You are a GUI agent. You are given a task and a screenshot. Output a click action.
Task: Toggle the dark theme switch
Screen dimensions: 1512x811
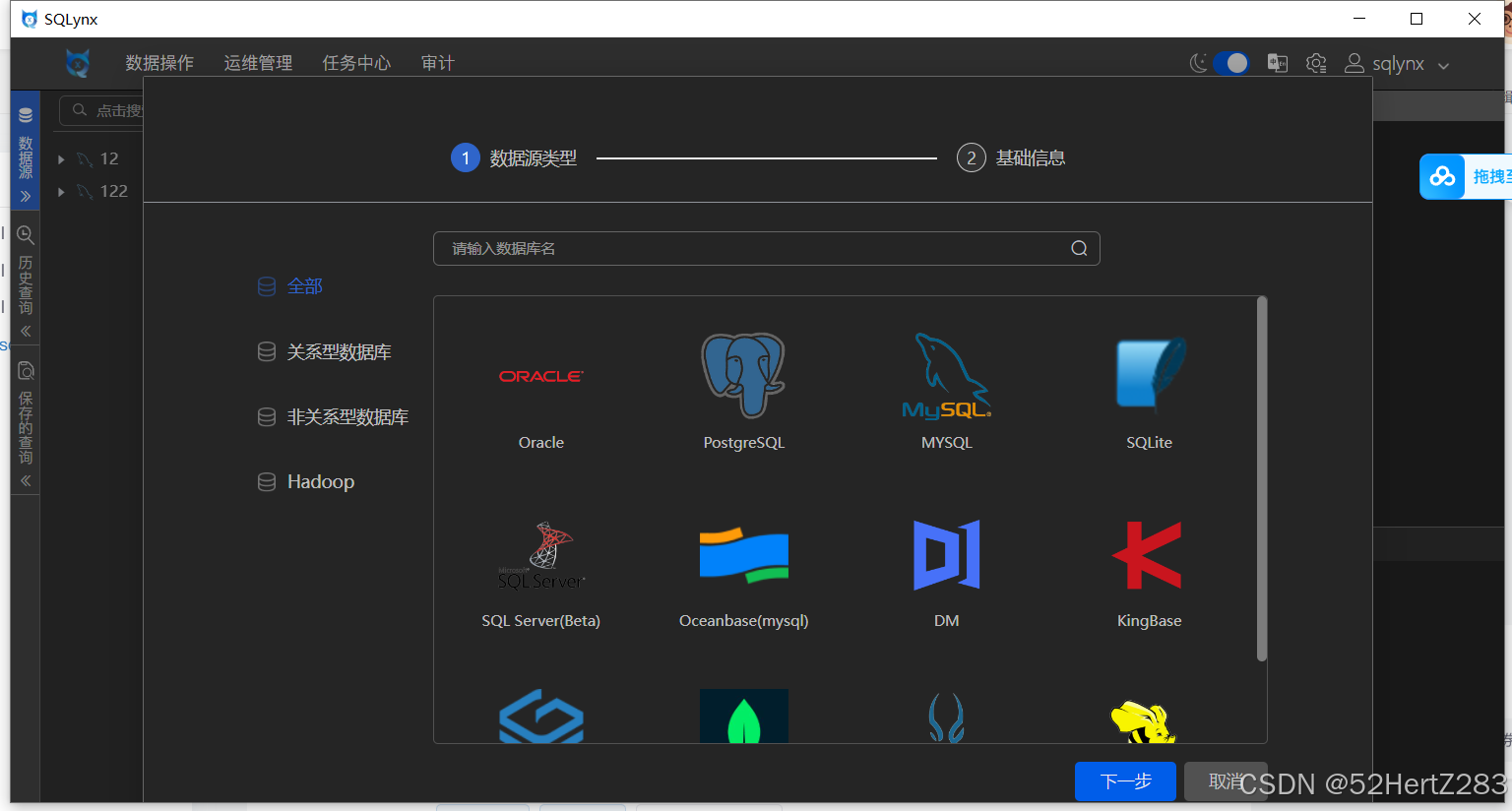[1231, 63]
